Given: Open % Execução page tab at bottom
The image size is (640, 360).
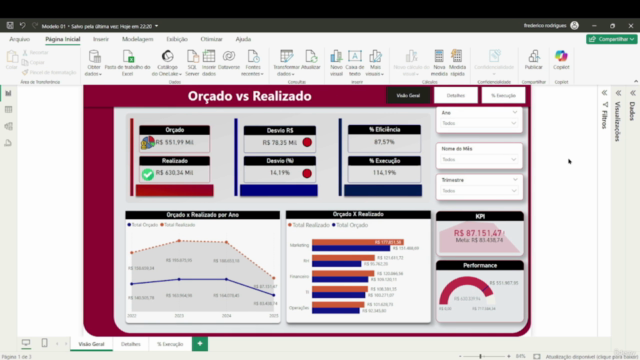Looking at the screenshot, I should point(170,344).
